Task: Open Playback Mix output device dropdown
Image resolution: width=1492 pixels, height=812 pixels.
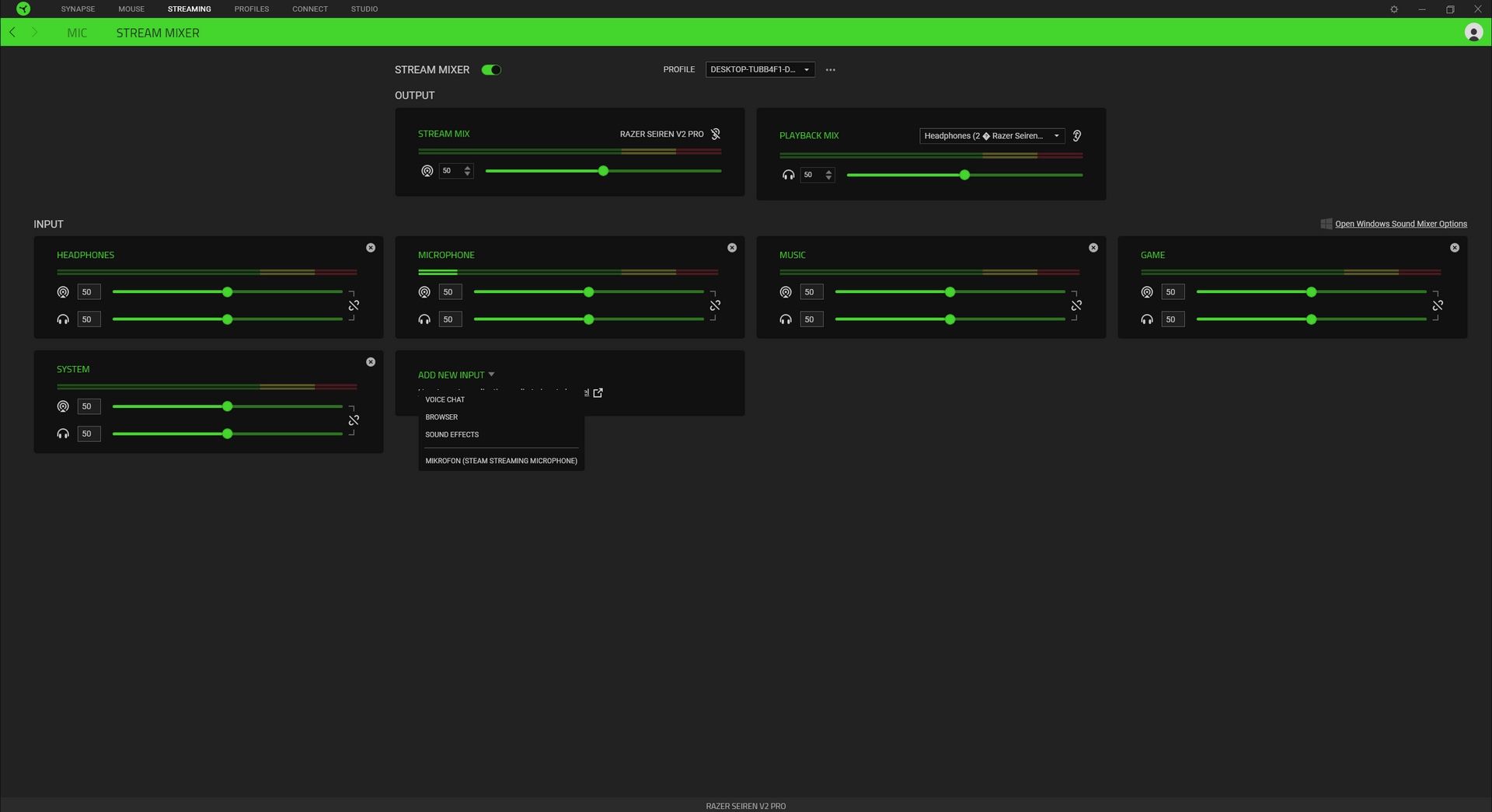Action: (x=992, y=136)
